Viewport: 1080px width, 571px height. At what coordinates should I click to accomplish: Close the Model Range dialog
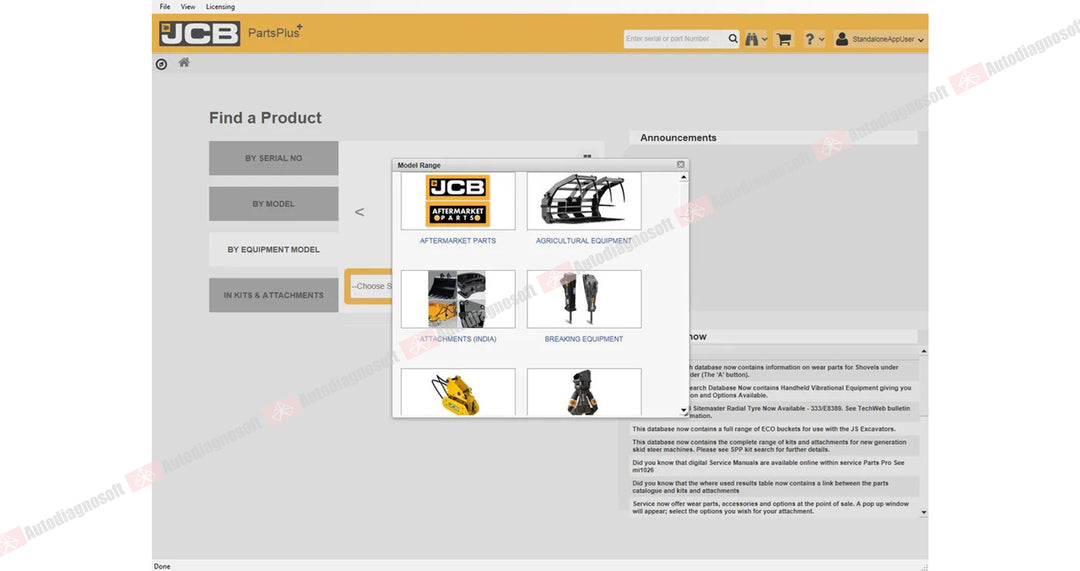(681, 165)
